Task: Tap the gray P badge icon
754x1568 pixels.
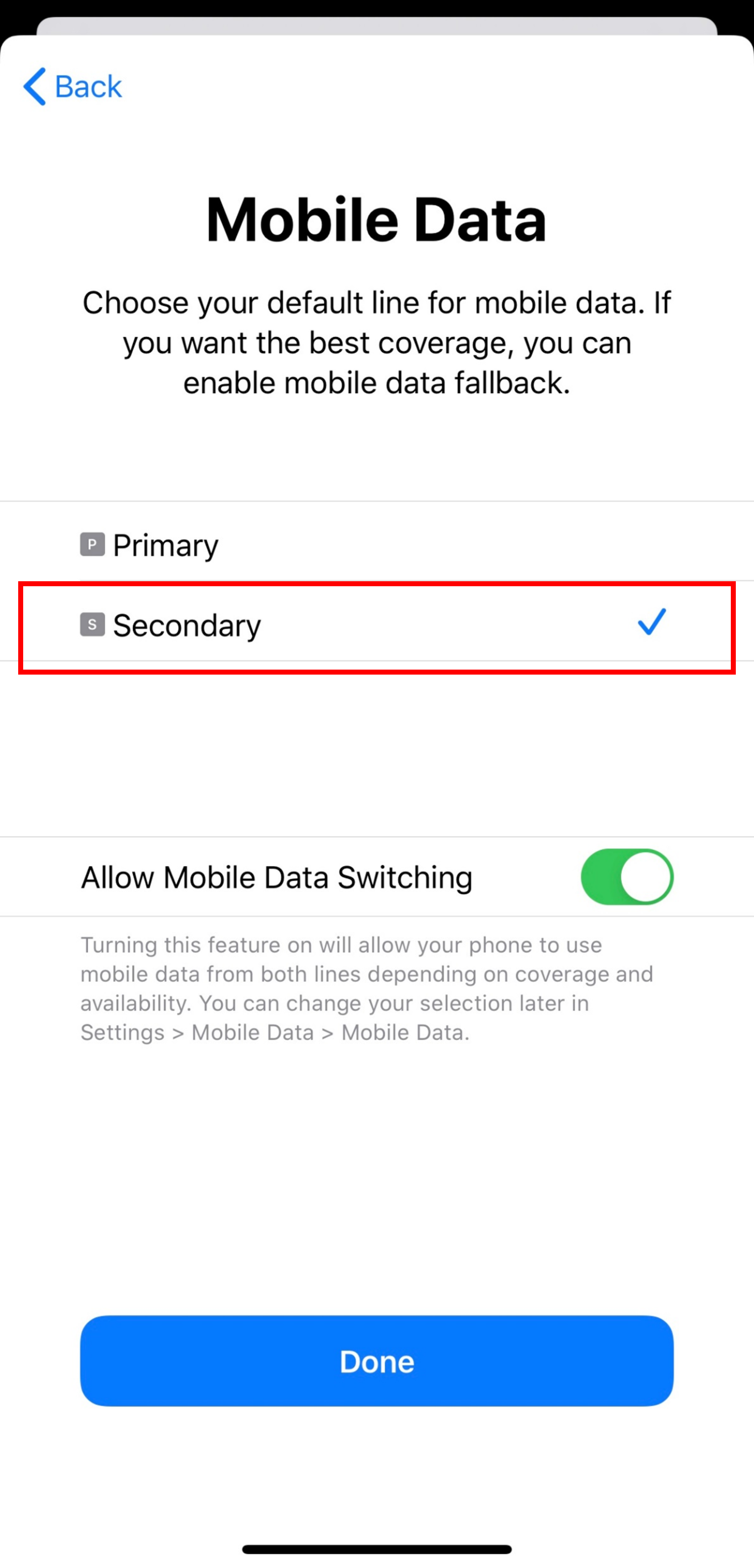Action: 92,544
